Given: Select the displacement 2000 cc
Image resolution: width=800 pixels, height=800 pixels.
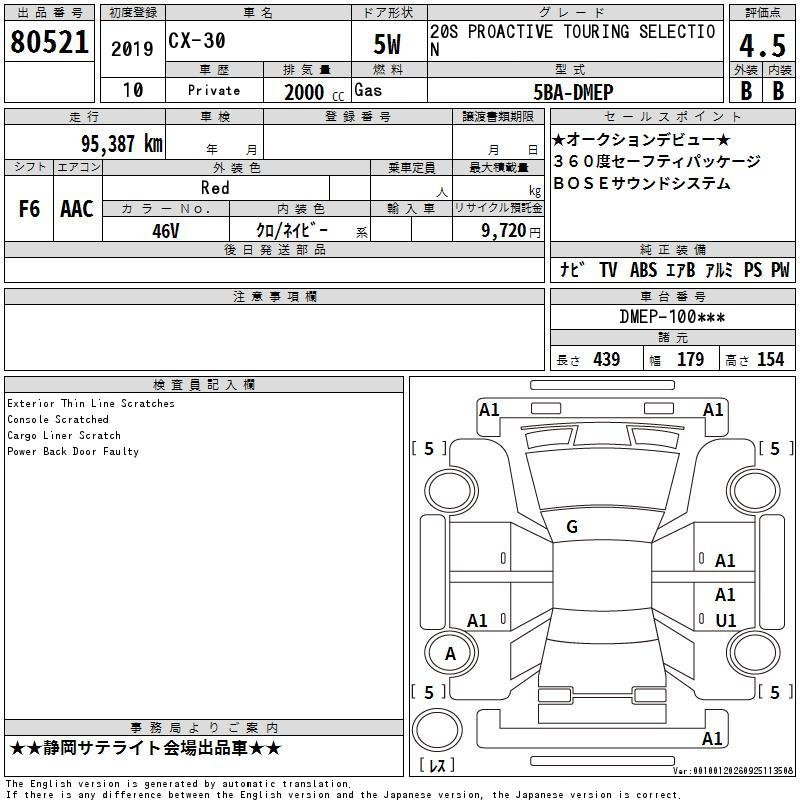Looking at the screenshot, I should pos(314,92).
